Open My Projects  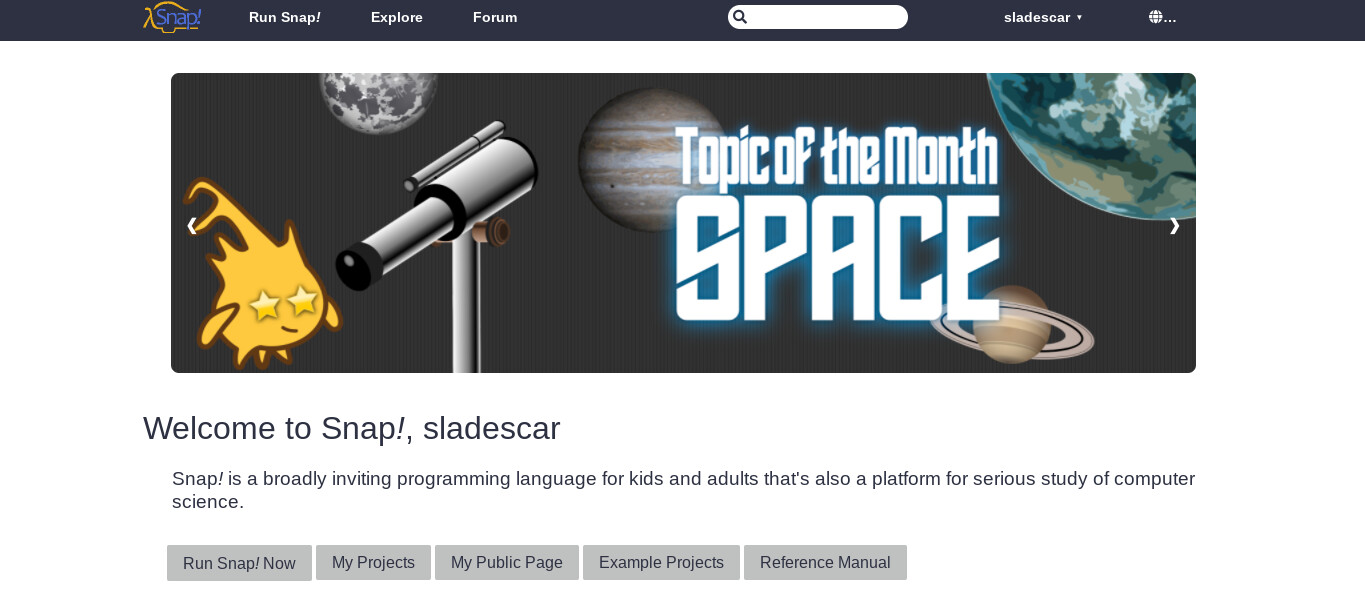click(373, 562)
